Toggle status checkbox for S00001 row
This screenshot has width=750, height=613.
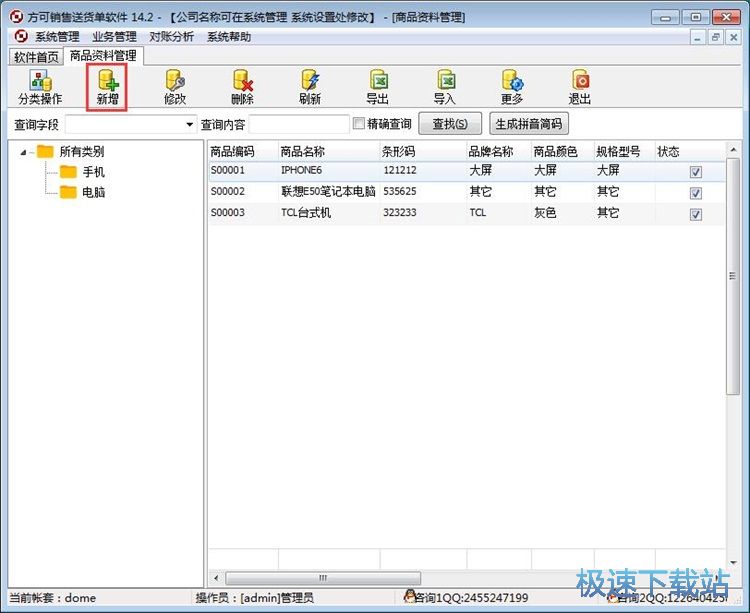point(696,172)
